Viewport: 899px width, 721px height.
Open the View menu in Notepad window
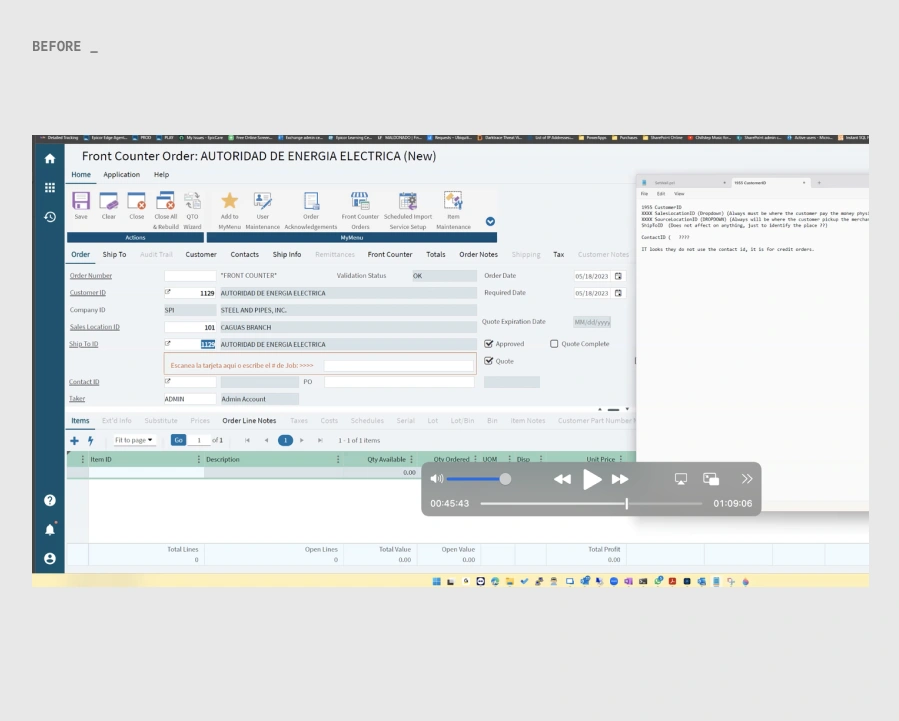pyautogui.click(x=679, y=194)
